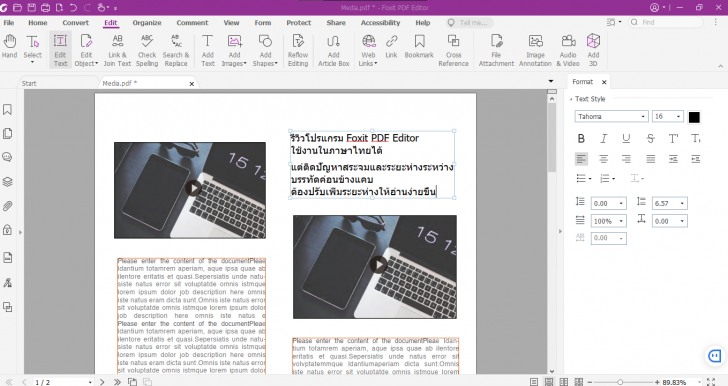Click the vertical document scrollbar
Image resolution: width=728 pixels, height=386 pixels.
(x=552, y=137)
